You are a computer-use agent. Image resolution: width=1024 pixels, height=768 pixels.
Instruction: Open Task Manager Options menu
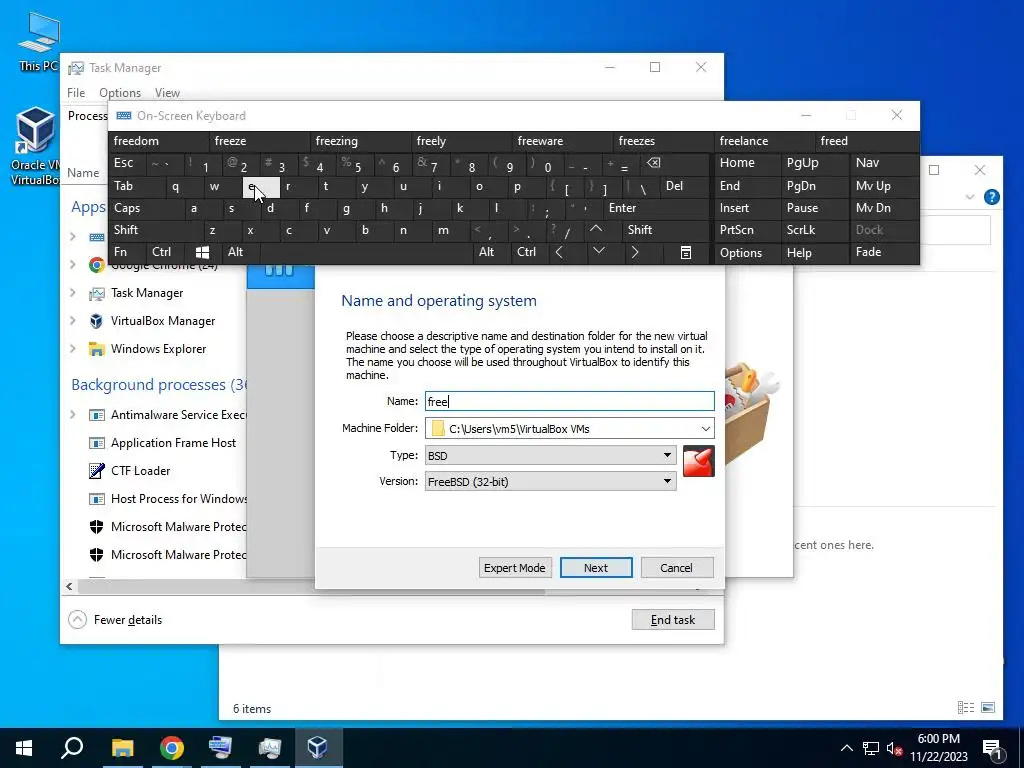click(120, 93)
